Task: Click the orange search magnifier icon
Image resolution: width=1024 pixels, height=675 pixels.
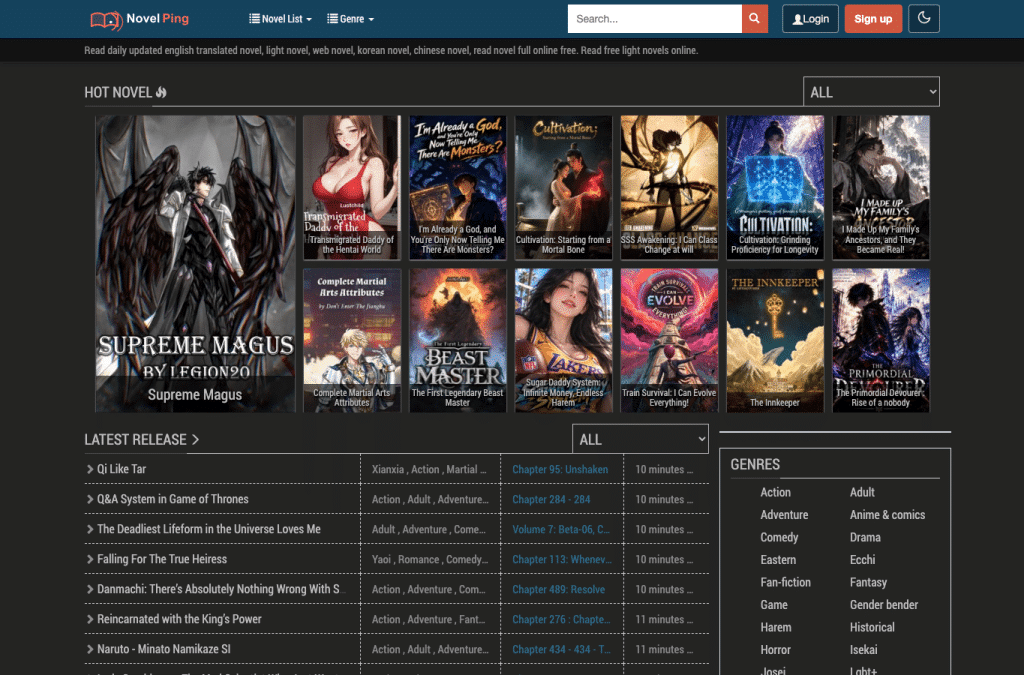Action: pyautogui.click(x=754, y=19)
